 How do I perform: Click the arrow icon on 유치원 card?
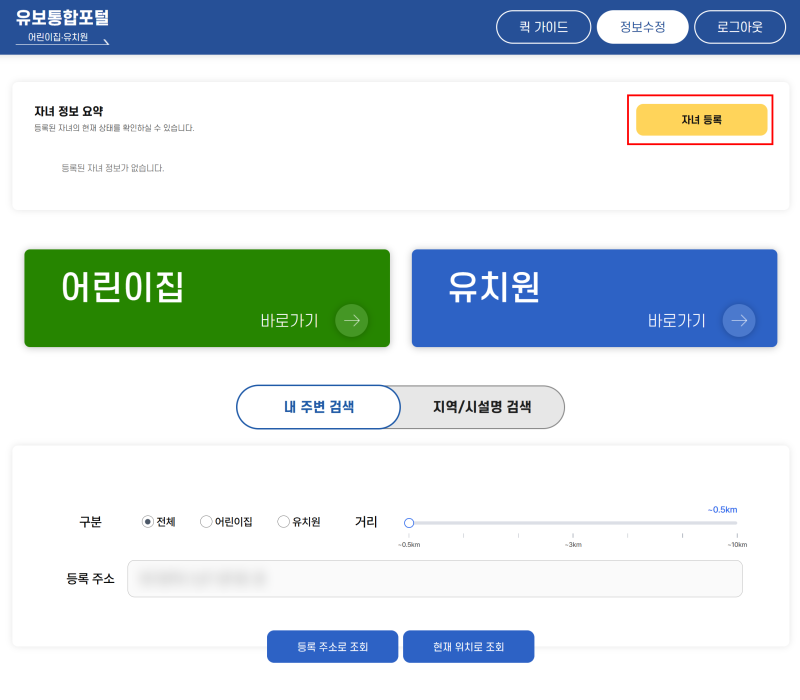[x=739, y=320]
